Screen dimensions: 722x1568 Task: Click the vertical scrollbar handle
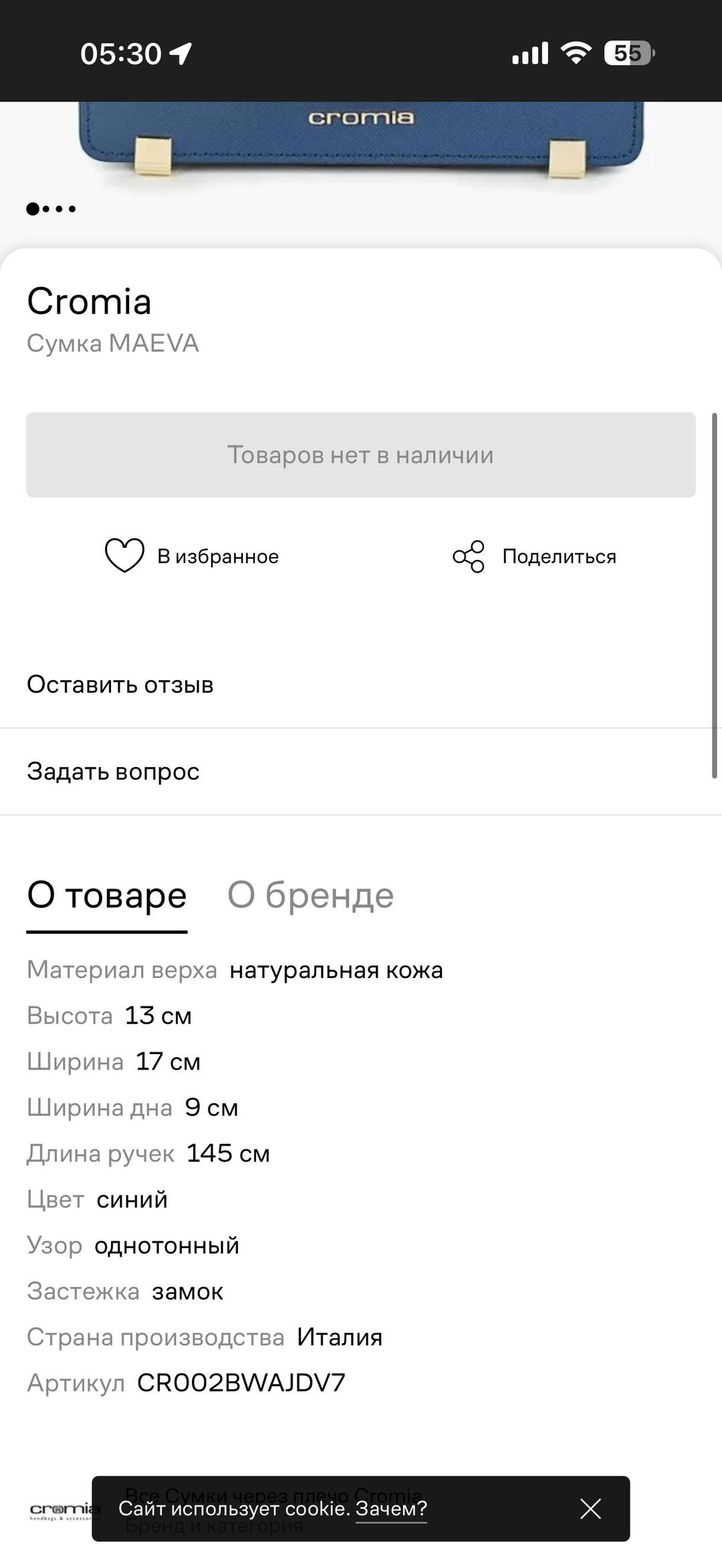[714, 596]
